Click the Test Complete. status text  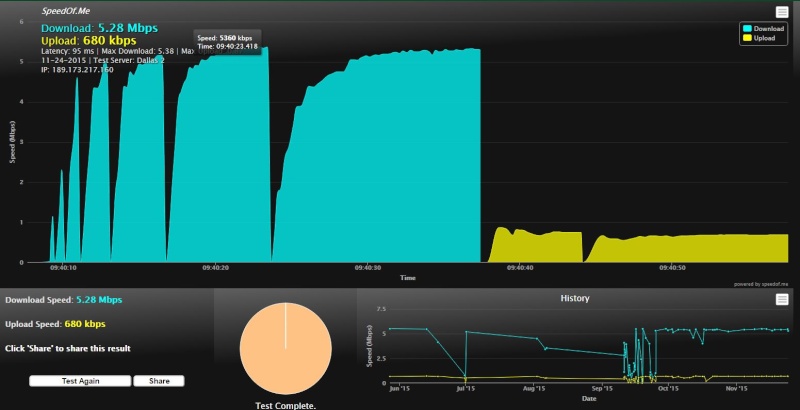285,406
